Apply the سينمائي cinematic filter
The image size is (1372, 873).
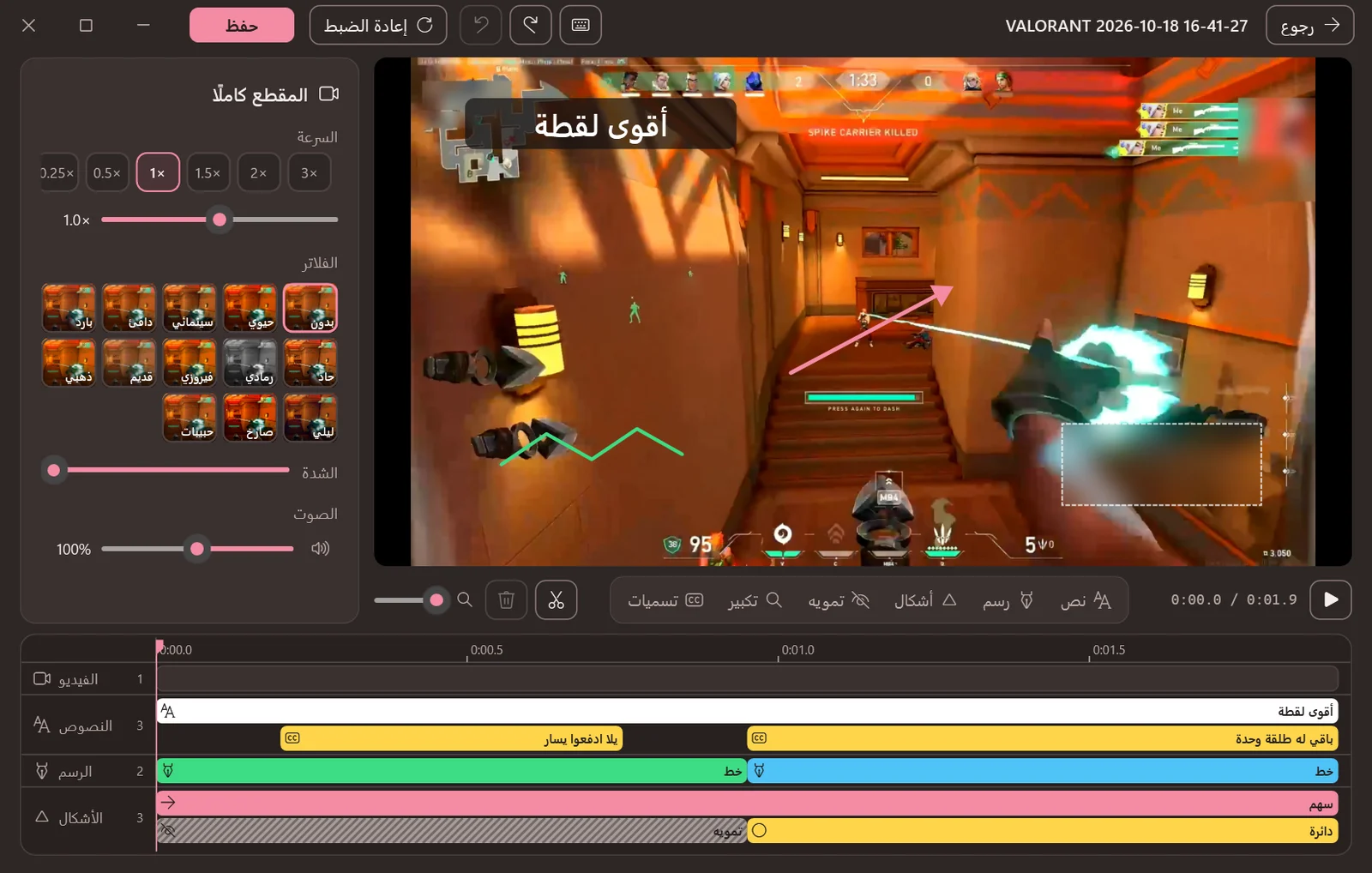pyautogui.click(x=190, y=308)
